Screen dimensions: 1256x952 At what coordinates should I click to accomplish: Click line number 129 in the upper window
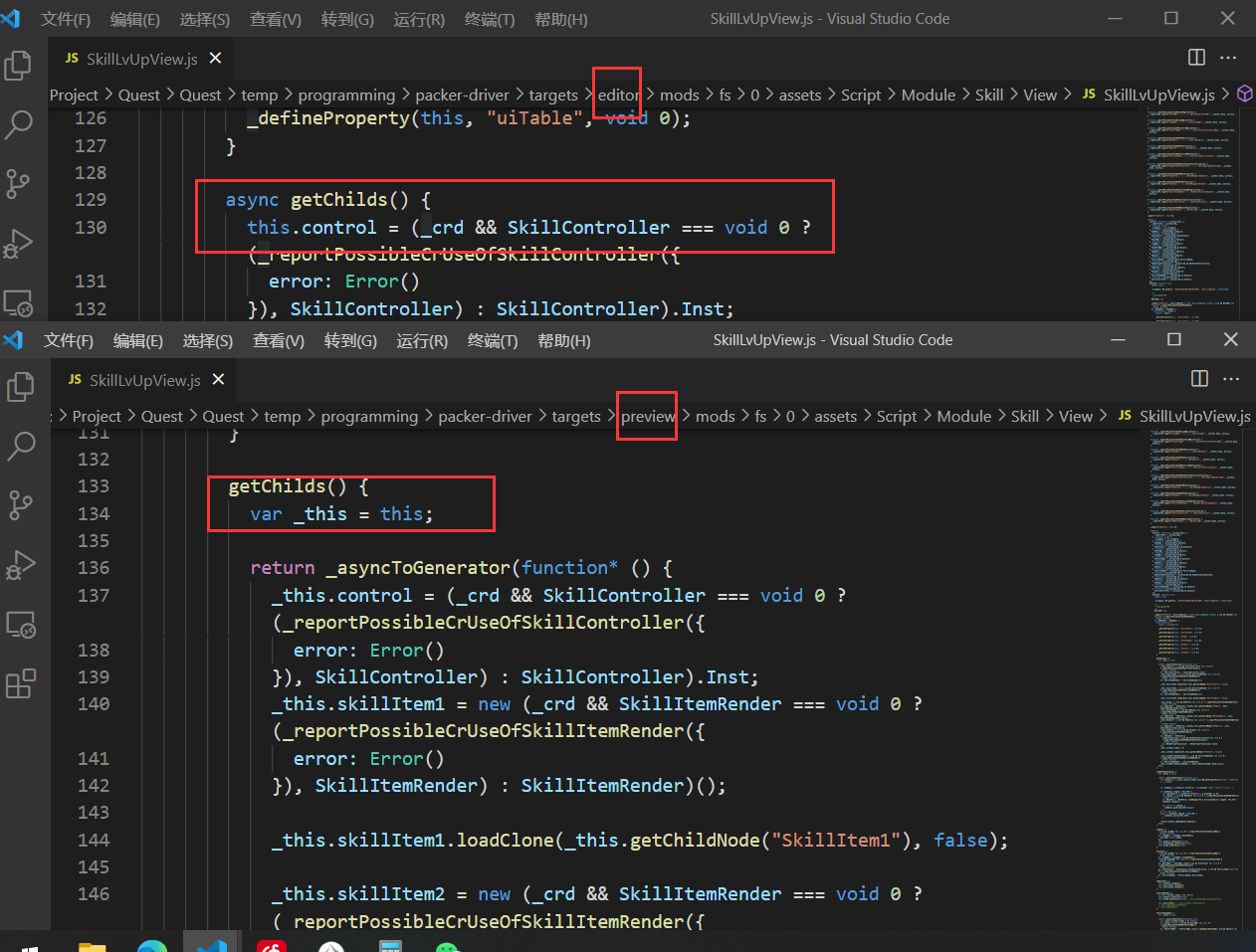(91, 199)
